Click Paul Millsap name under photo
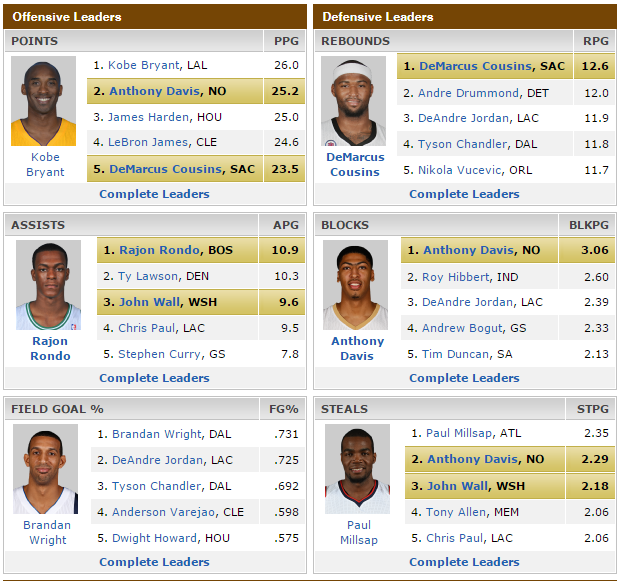 pos(359,533)
